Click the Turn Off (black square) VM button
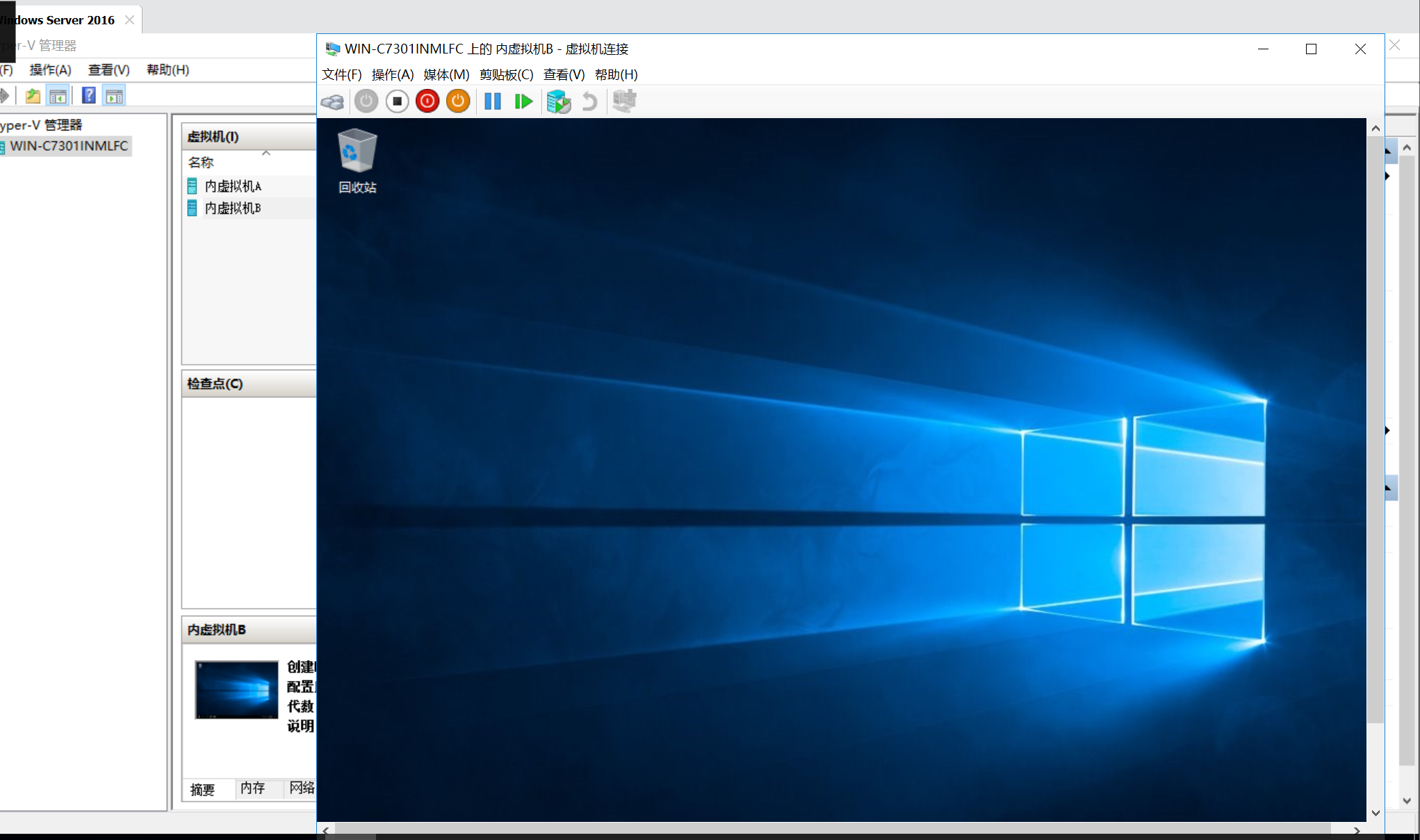Image resolution: width=1420 pixels, height=840 pixels. click(x=397, y=101)
